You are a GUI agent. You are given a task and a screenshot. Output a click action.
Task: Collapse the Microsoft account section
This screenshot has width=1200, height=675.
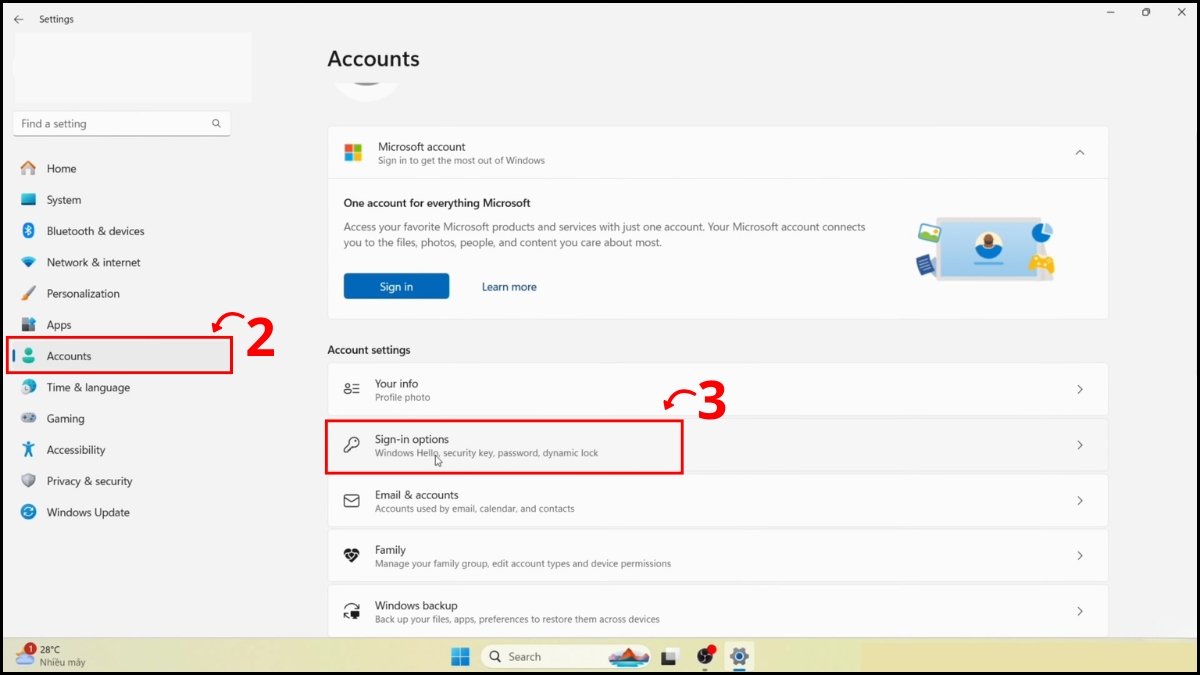click(1079, 153)
